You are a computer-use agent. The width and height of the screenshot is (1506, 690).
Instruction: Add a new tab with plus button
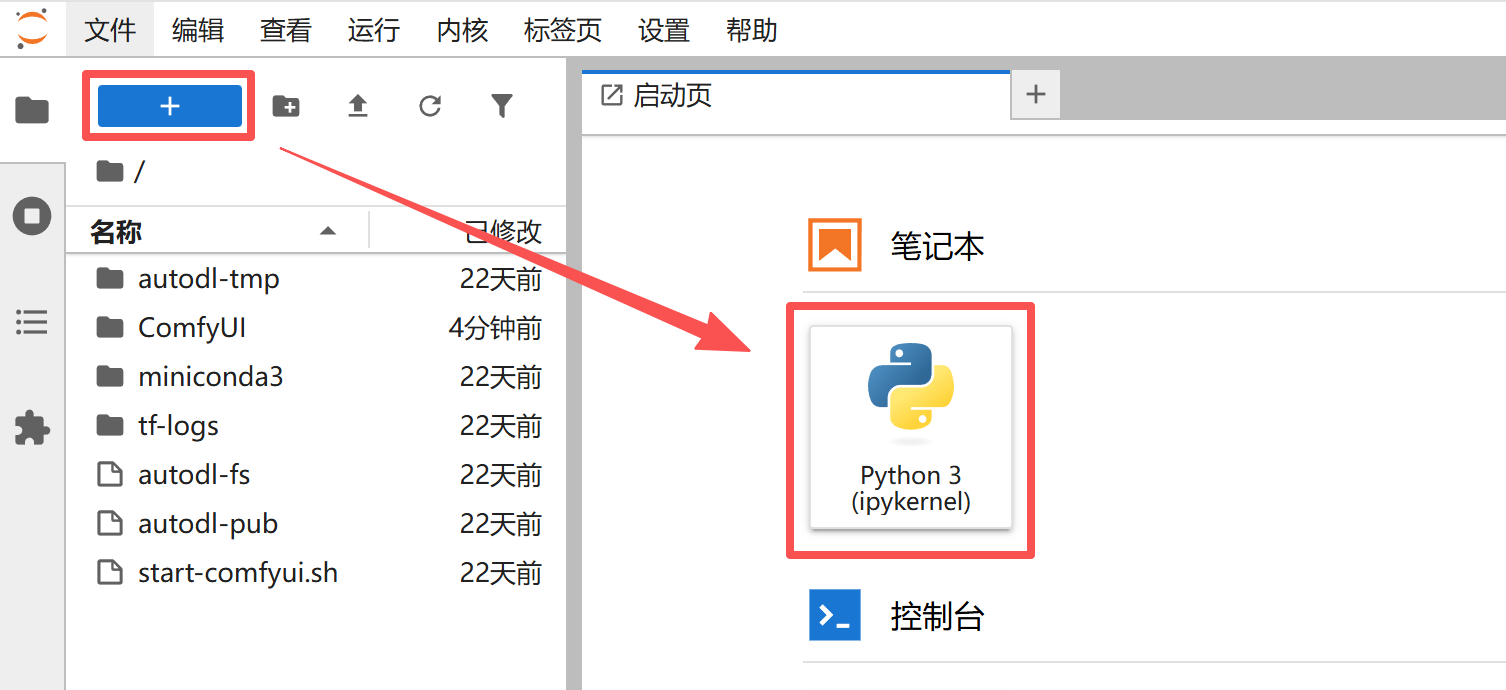point(1036,96)
